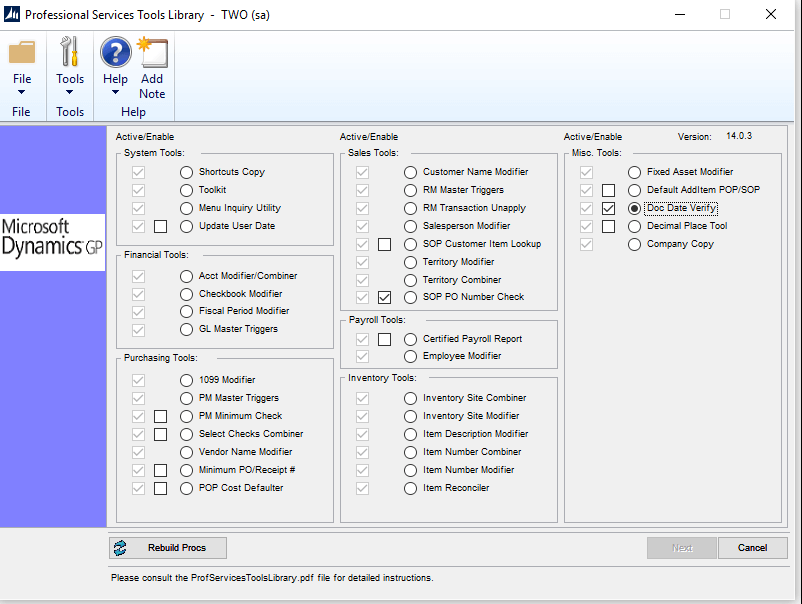
Task: Uncheck the Doc Date Verify checkbox
Action: [x=608, y=208]
